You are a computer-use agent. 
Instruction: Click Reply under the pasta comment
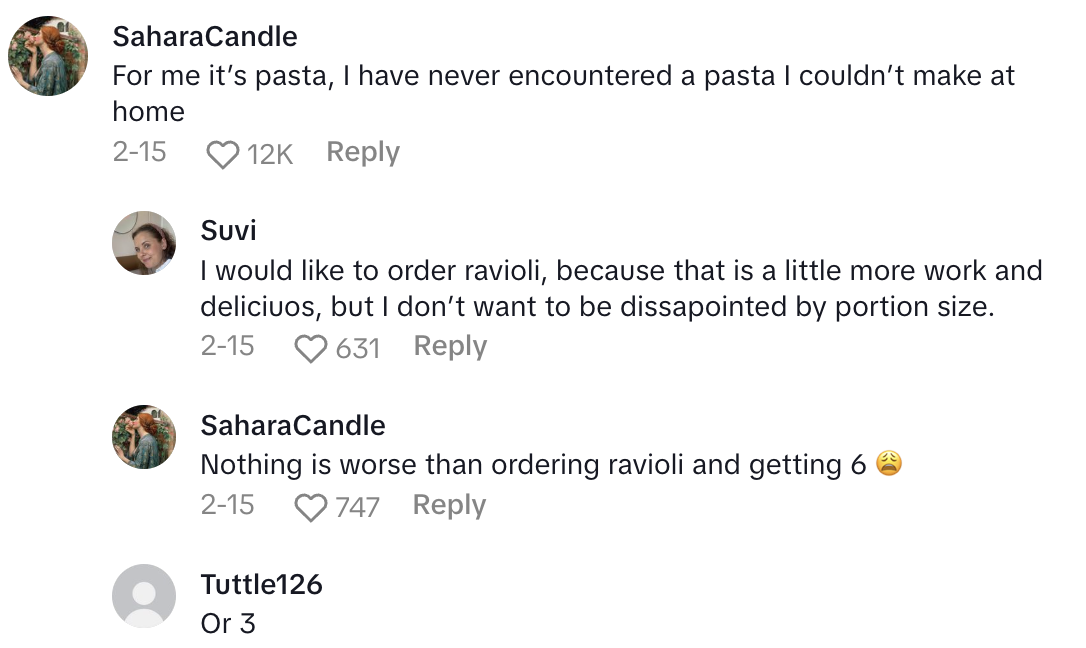coord(362,152)
